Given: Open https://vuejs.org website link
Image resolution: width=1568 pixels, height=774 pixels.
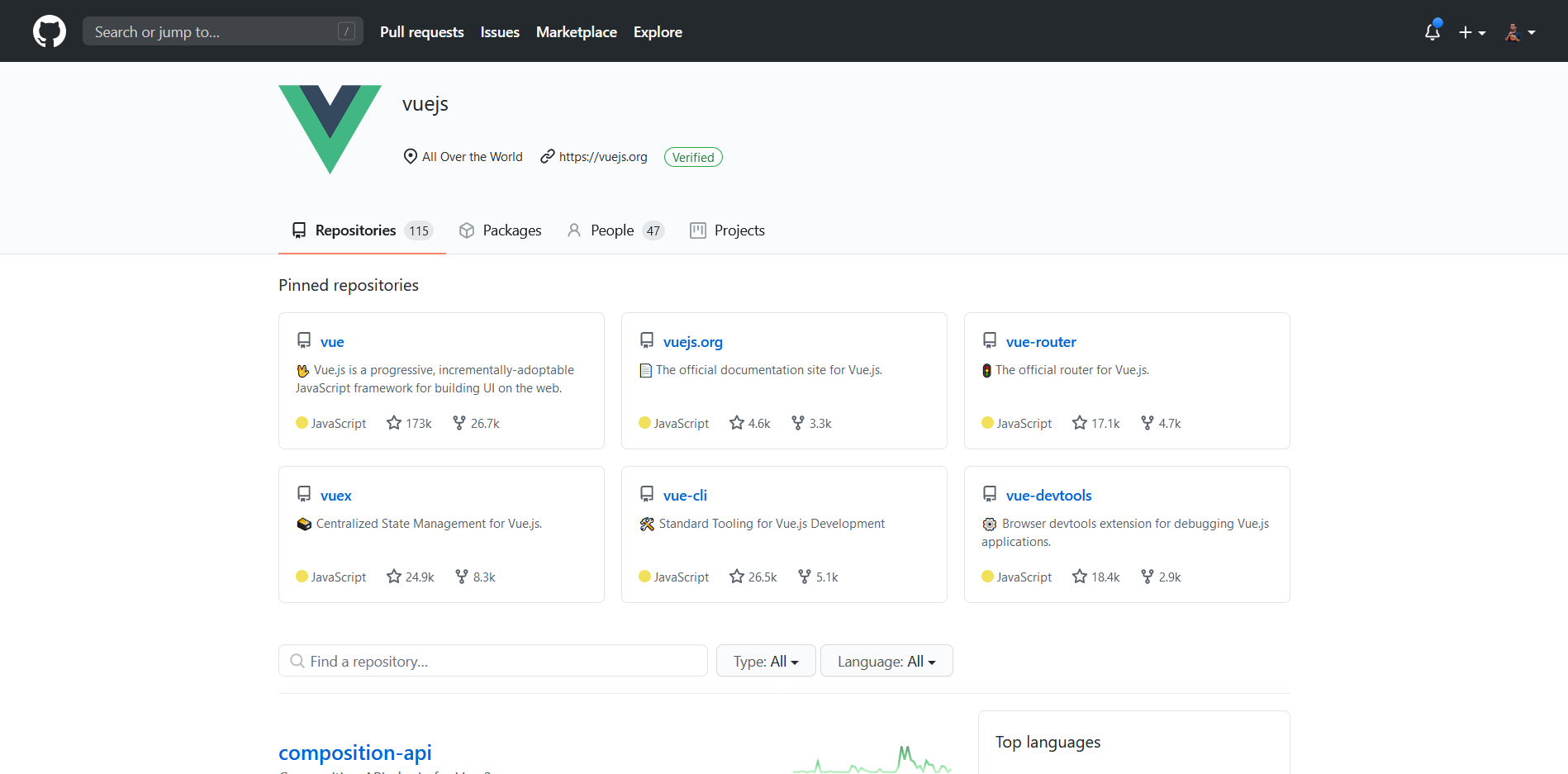Looking at the screenshot, I should 603,157.
